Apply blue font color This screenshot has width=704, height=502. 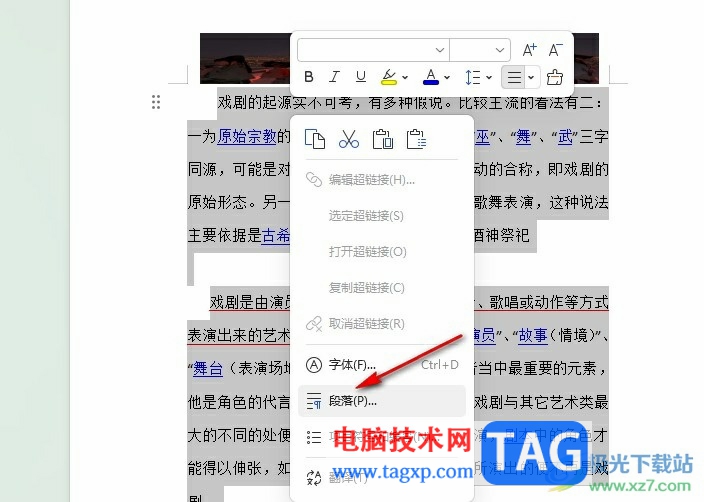tap(431, 77)
